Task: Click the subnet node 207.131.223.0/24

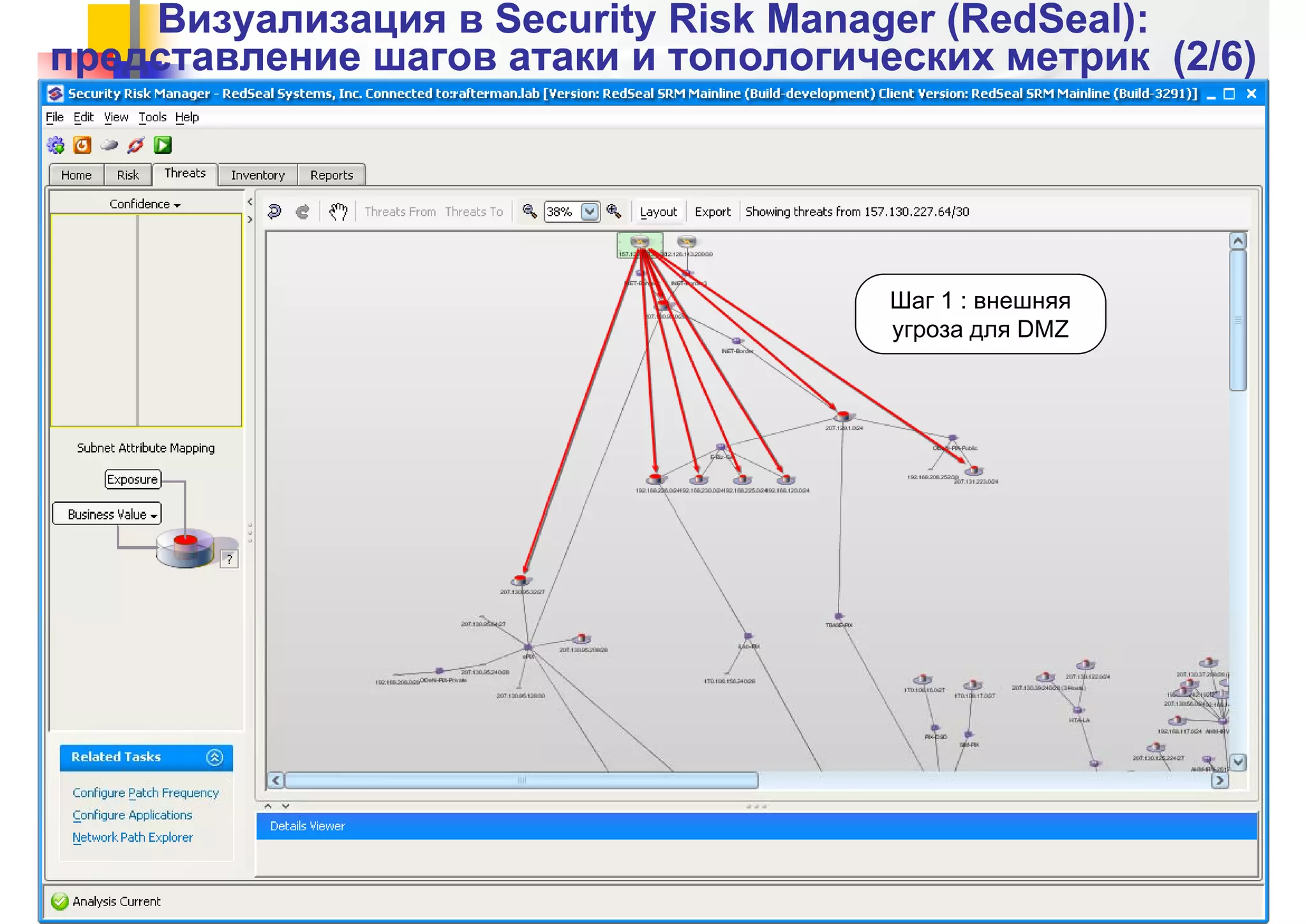Action: point(974,471)
